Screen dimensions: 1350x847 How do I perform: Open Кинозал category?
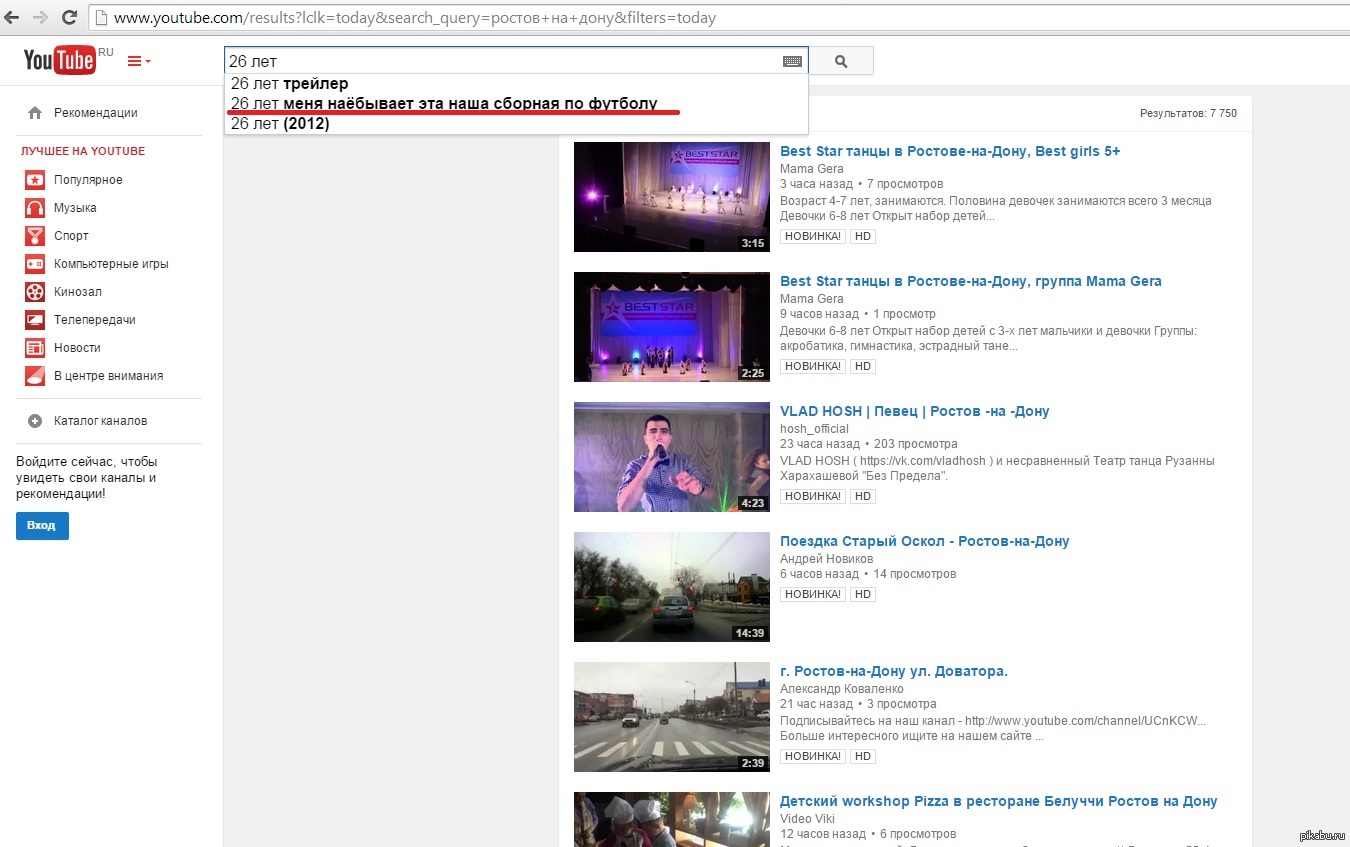[78, 292]
